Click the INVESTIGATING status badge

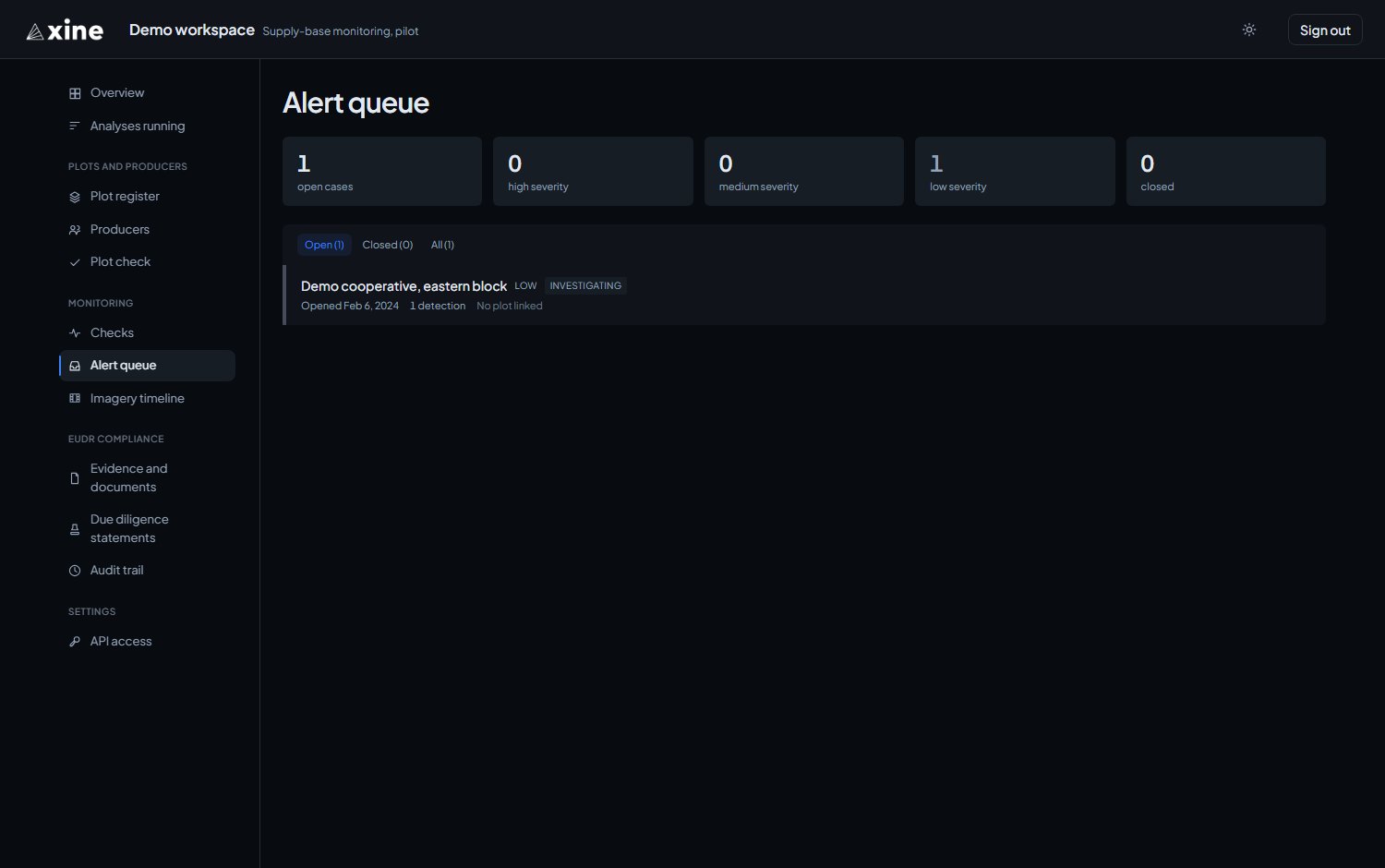[x=585, y=286]
